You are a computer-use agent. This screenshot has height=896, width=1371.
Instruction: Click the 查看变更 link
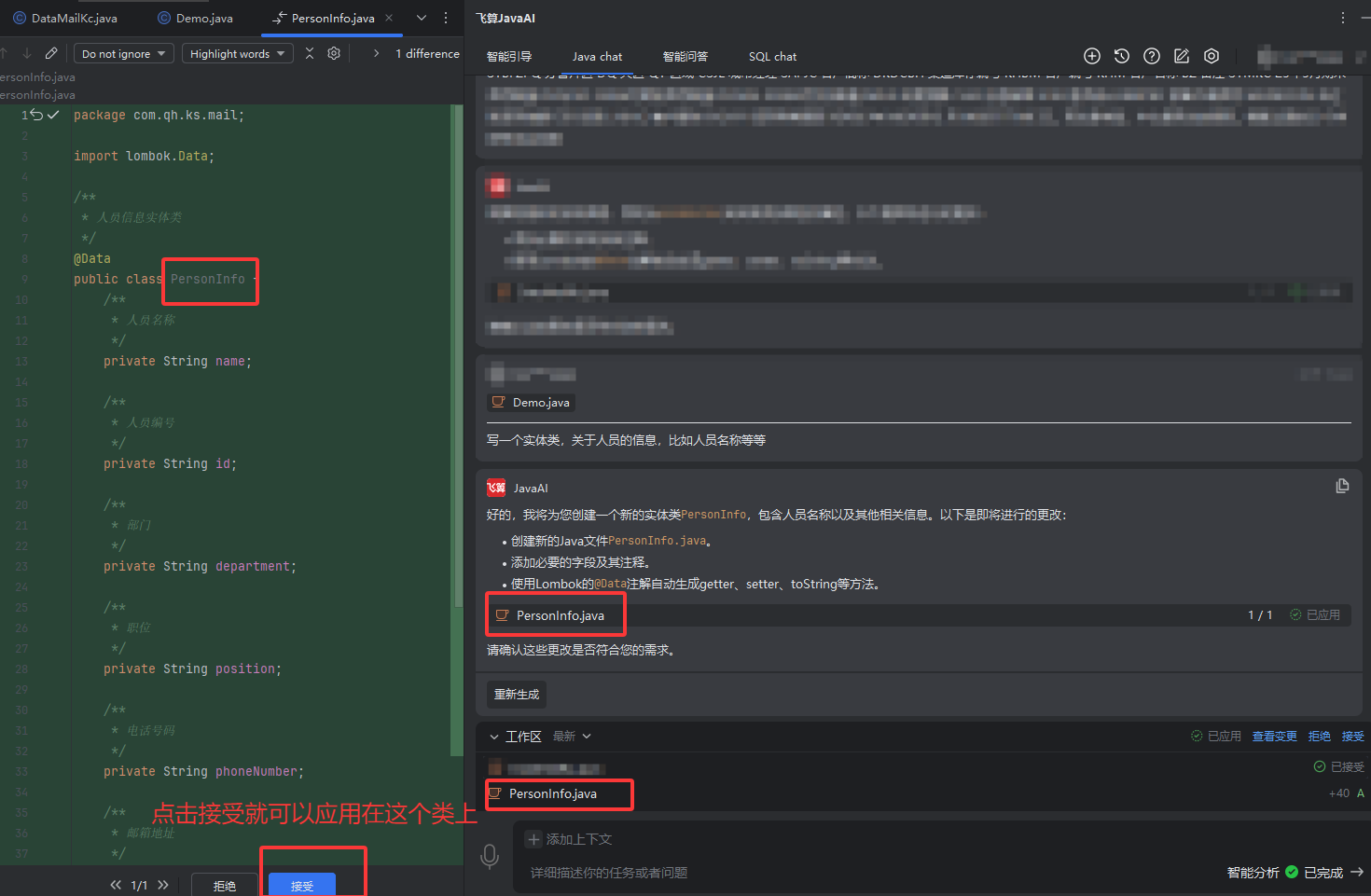(1274, 736)
